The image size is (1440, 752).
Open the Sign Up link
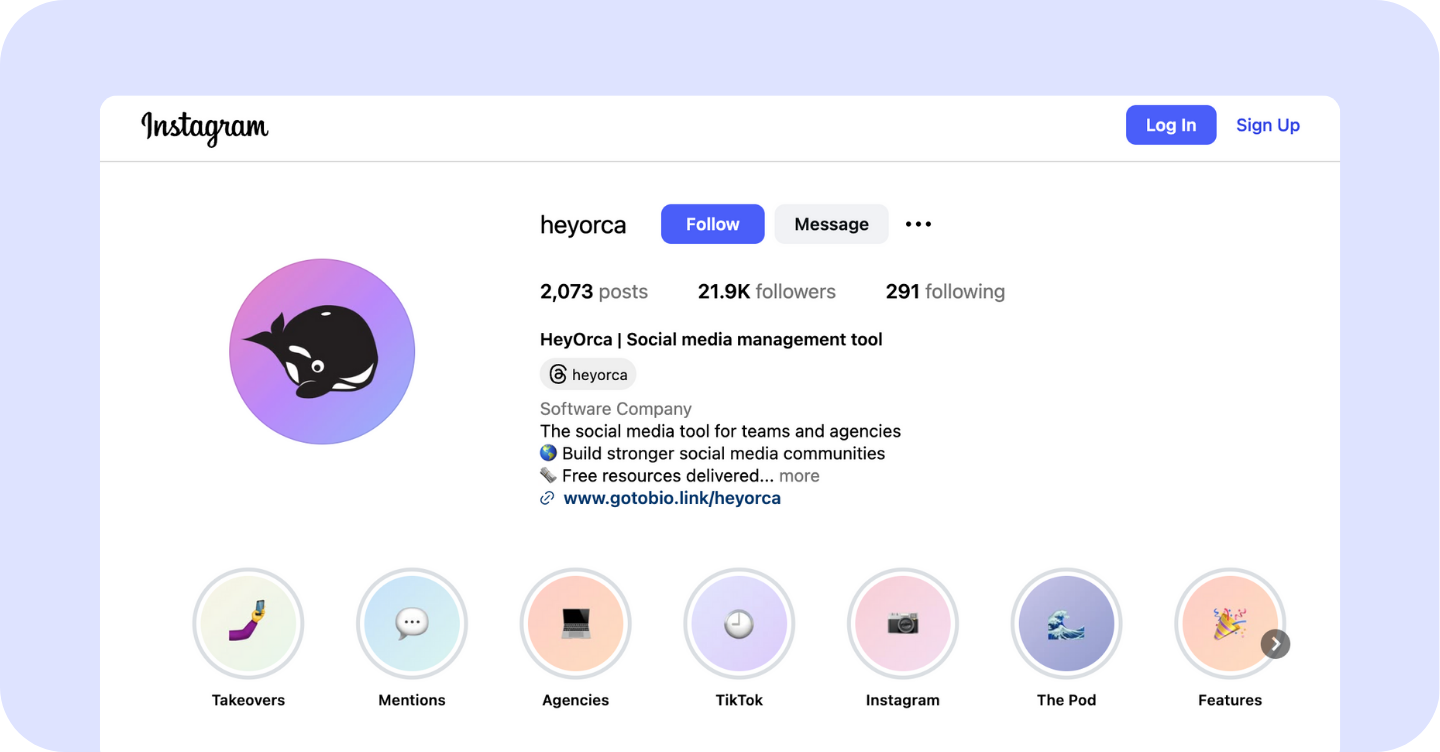coord(1267,125)
